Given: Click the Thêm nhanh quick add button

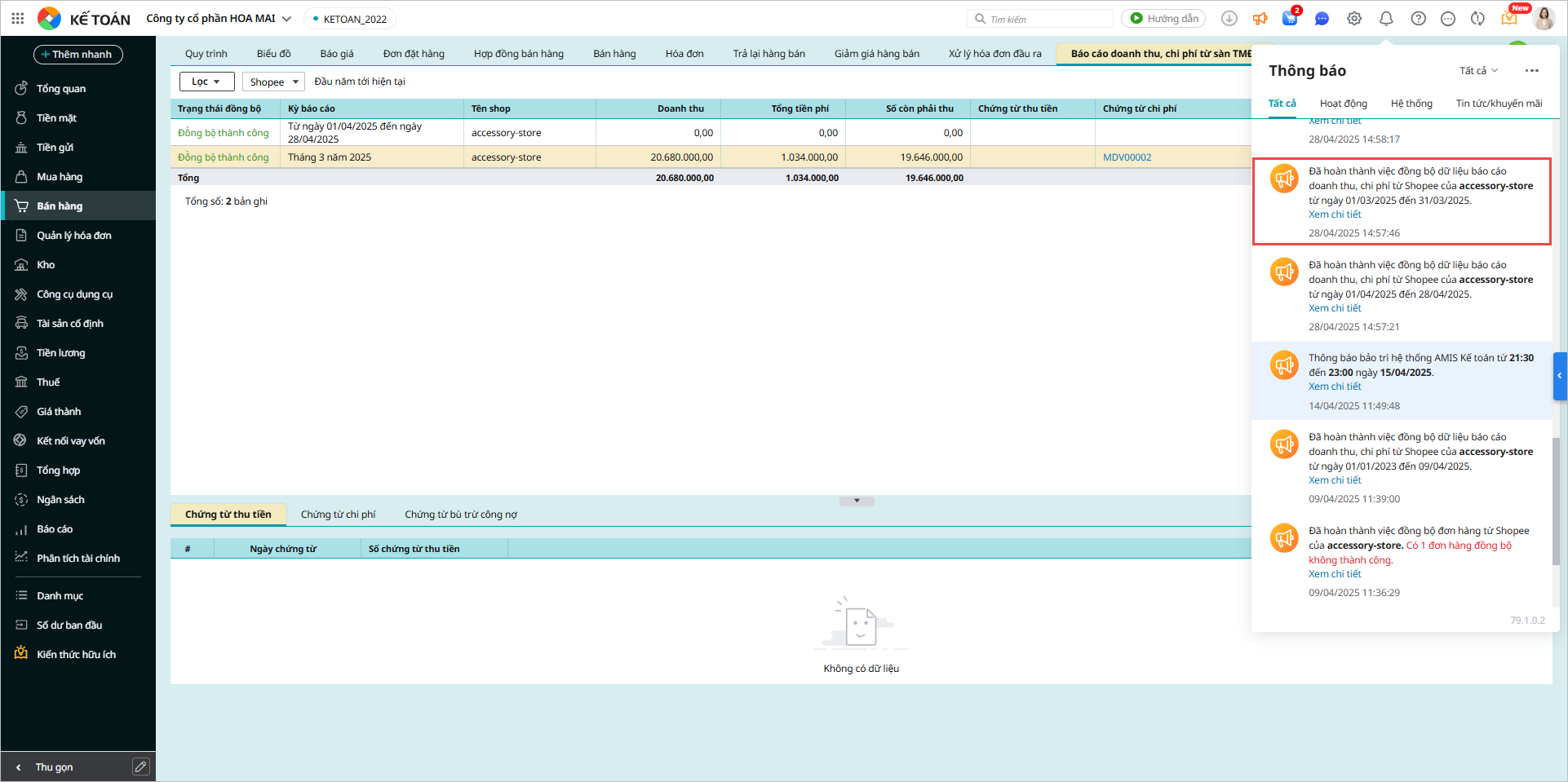Looking at the screenshot, I should (x=78, y=55).
